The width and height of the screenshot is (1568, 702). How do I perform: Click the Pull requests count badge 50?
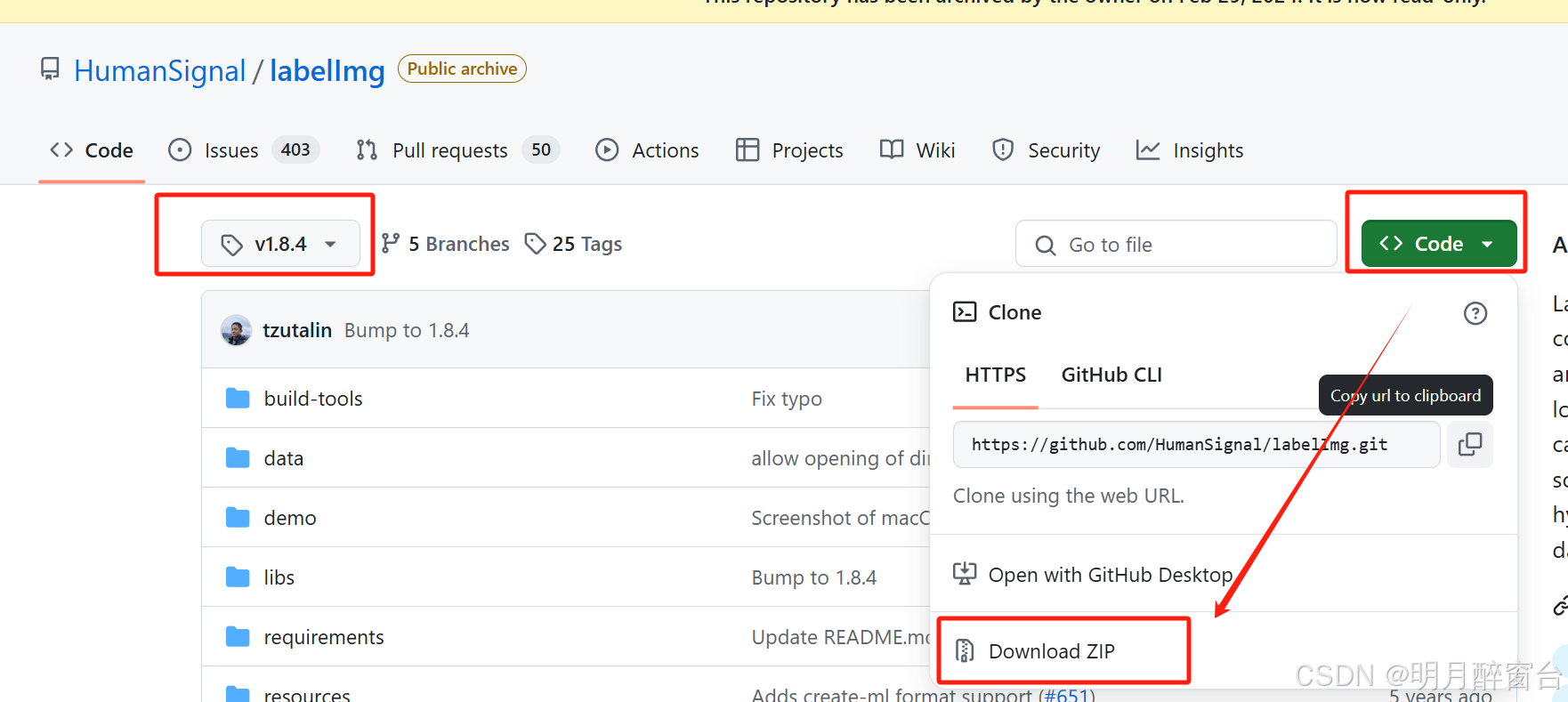pos(541,149)
